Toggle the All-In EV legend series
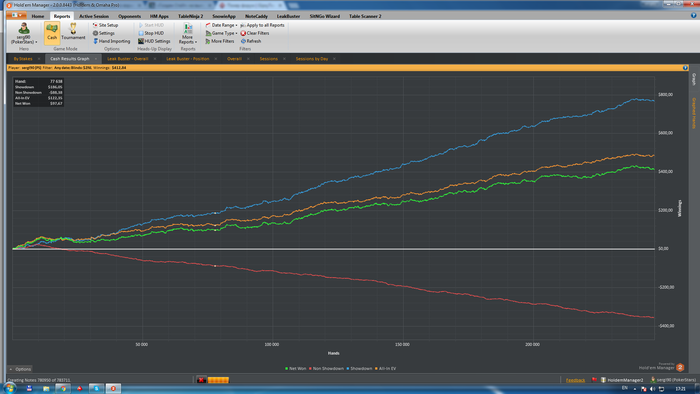This screenshot has height=394, width=700. click(x=385, y=369)
